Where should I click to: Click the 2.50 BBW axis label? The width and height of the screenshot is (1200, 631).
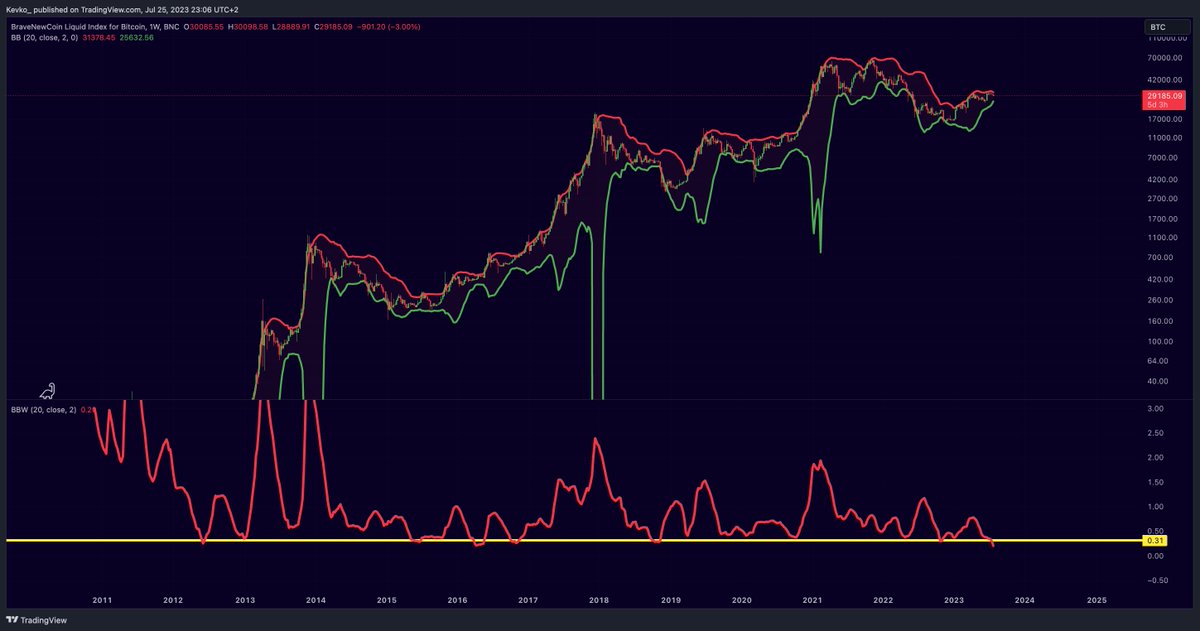(1156, 433)
